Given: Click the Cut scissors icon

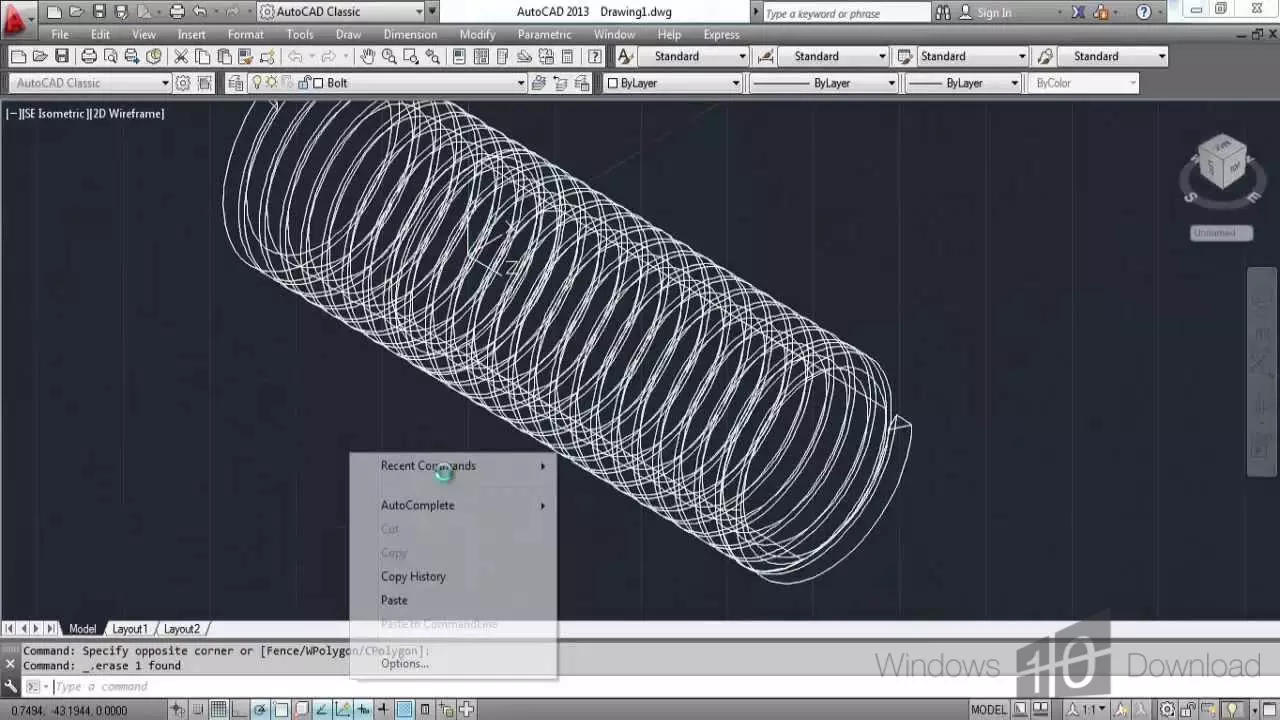Looking at the screenshot, I should tap(181, 56).
